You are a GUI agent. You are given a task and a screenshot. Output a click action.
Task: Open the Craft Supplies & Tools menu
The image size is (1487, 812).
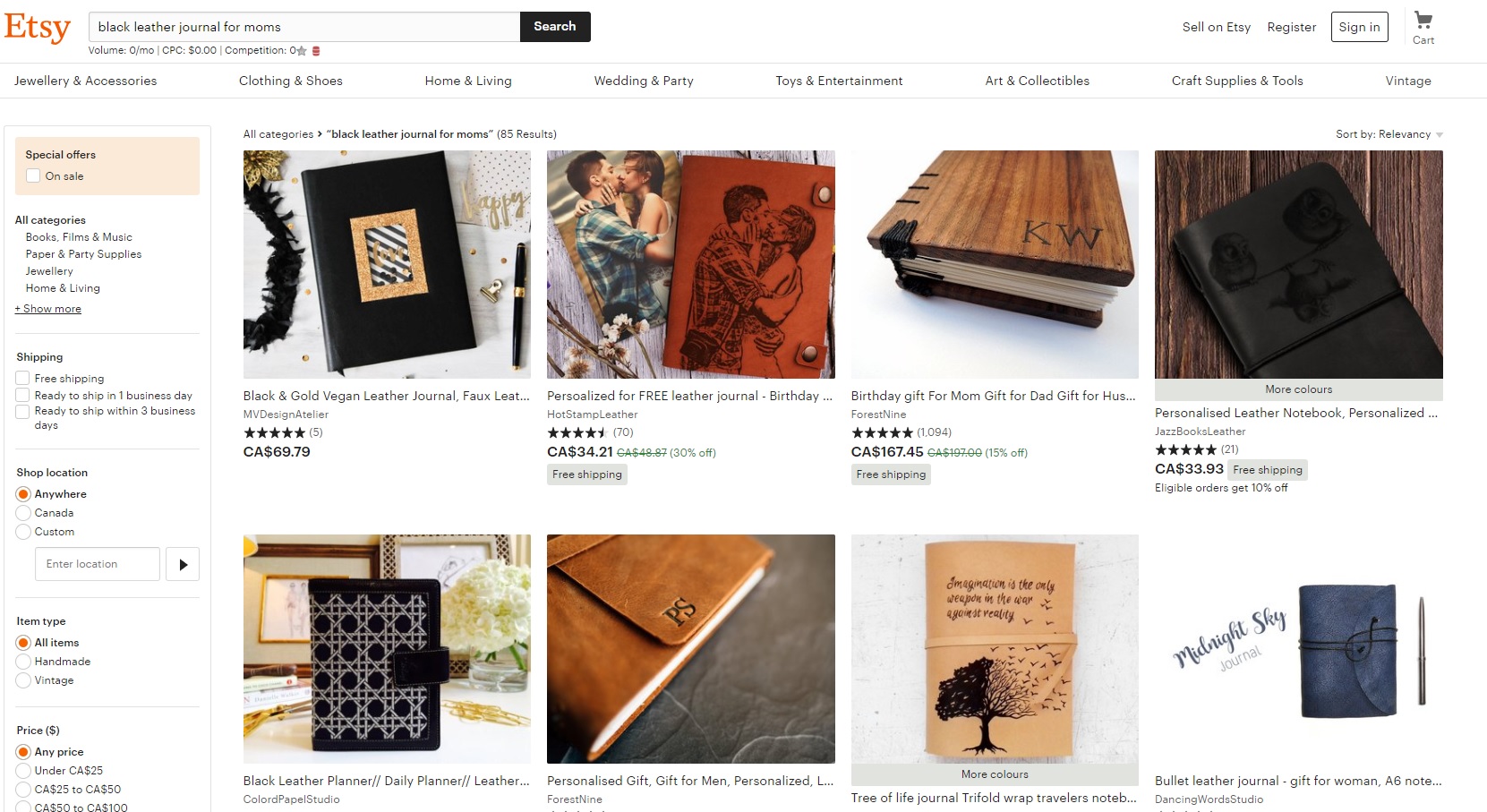[x=1237, y=81]
